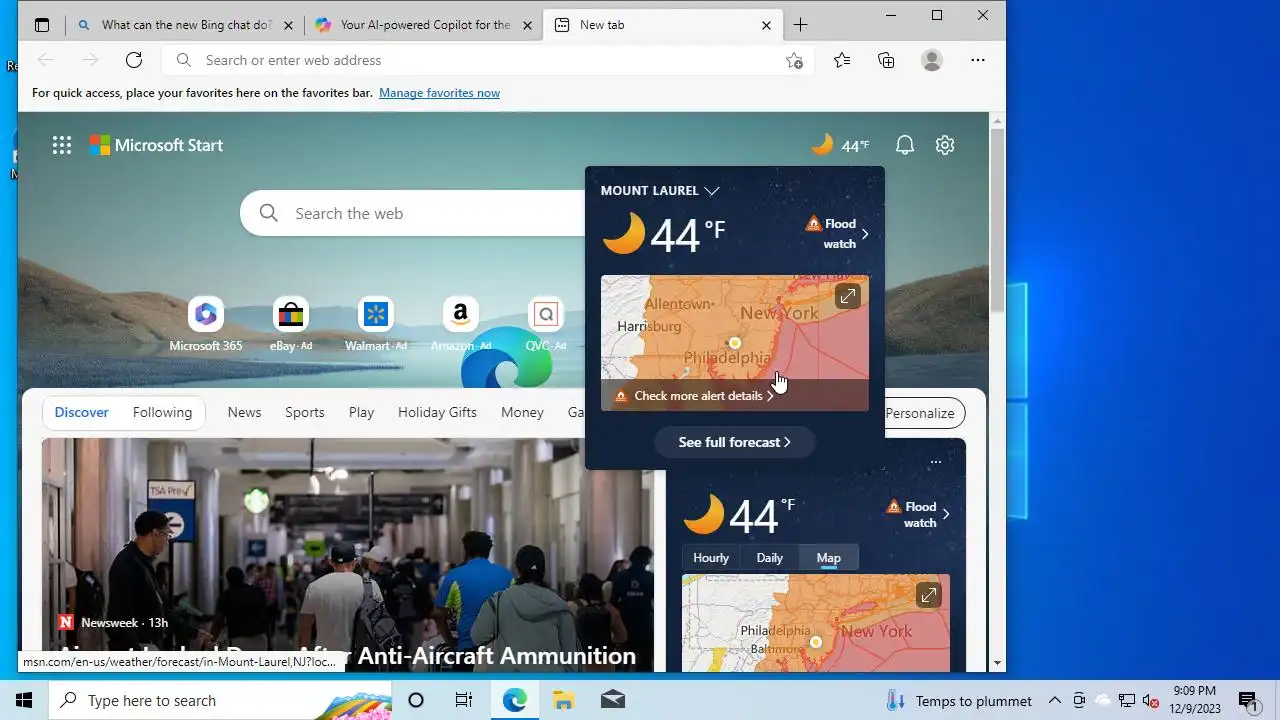Close the New tab tab
Screen dimensions: 1280x720
point(766,25)
